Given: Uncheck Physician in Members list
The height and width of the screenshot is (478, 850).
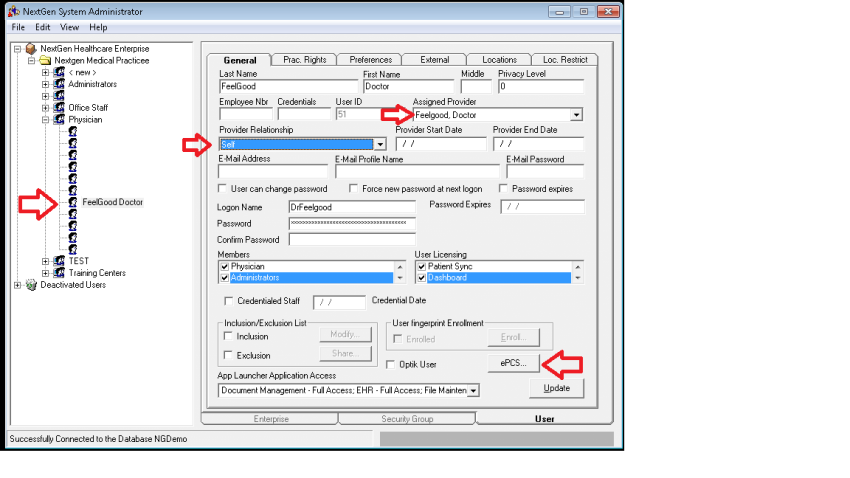Looking at the screenshot, I should click(x=224, y=267).
